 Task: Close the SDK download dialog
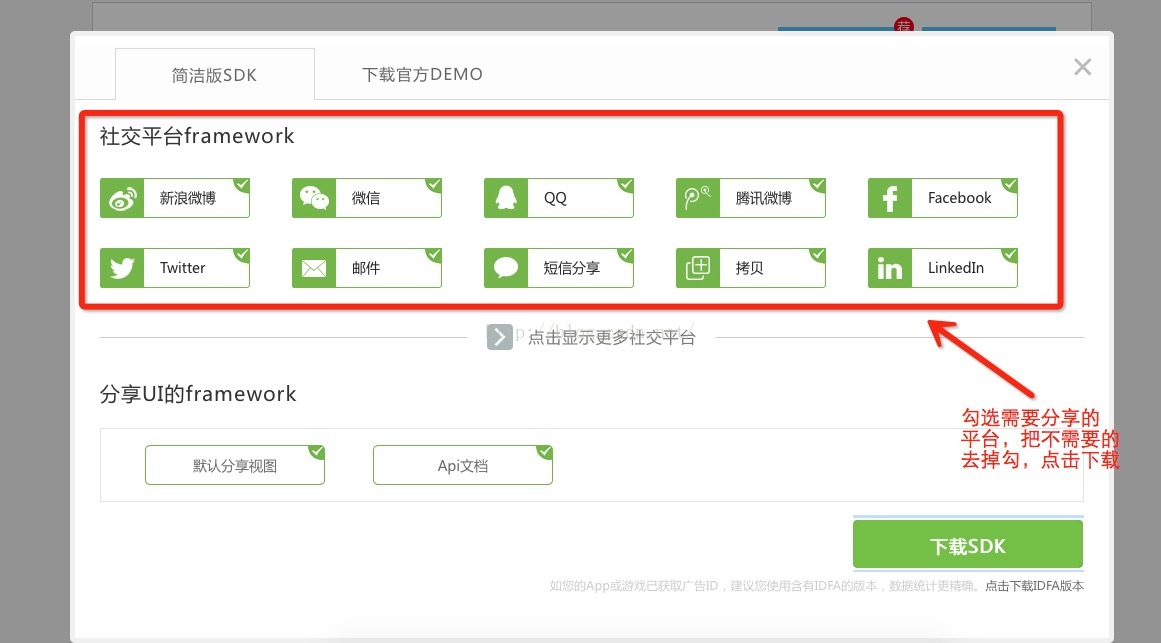(x=1083, y=67)
